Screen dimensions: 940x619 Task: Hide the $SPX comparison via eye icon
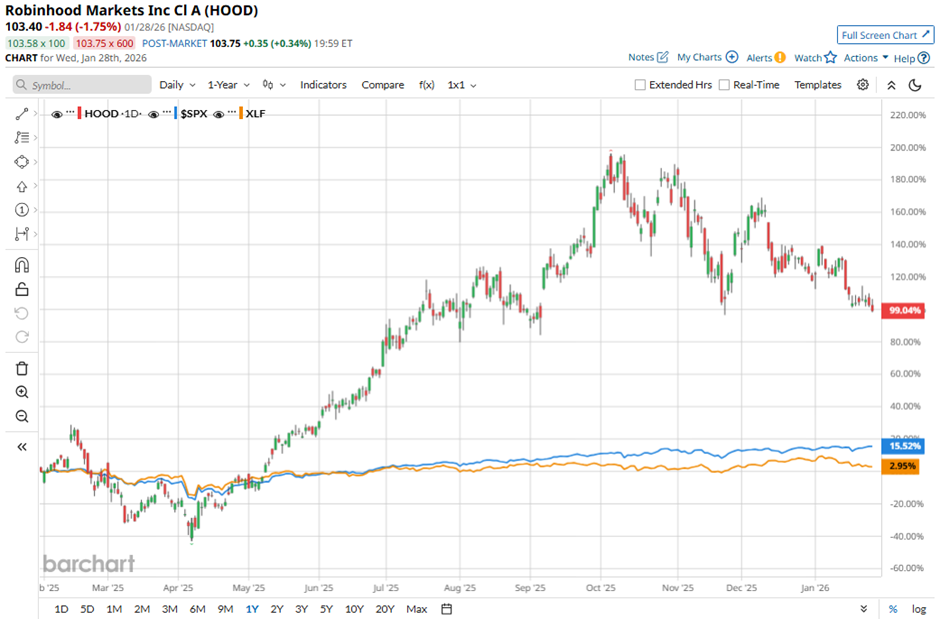[x=154, y=115]
